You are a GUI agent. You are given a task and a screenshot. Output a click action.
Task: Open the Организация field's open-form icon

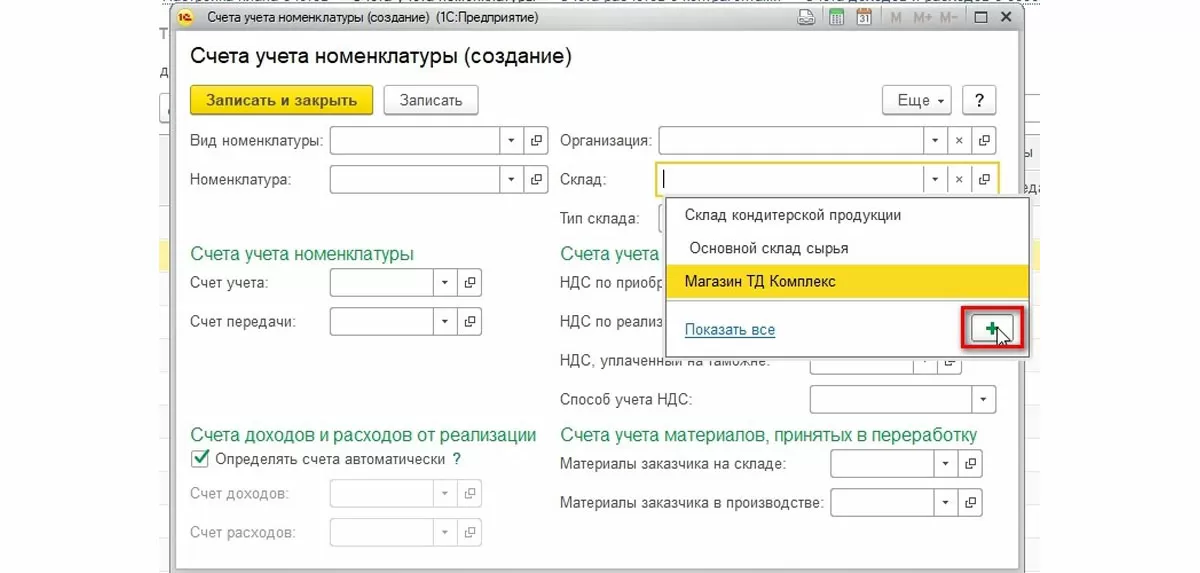point(984,141)
